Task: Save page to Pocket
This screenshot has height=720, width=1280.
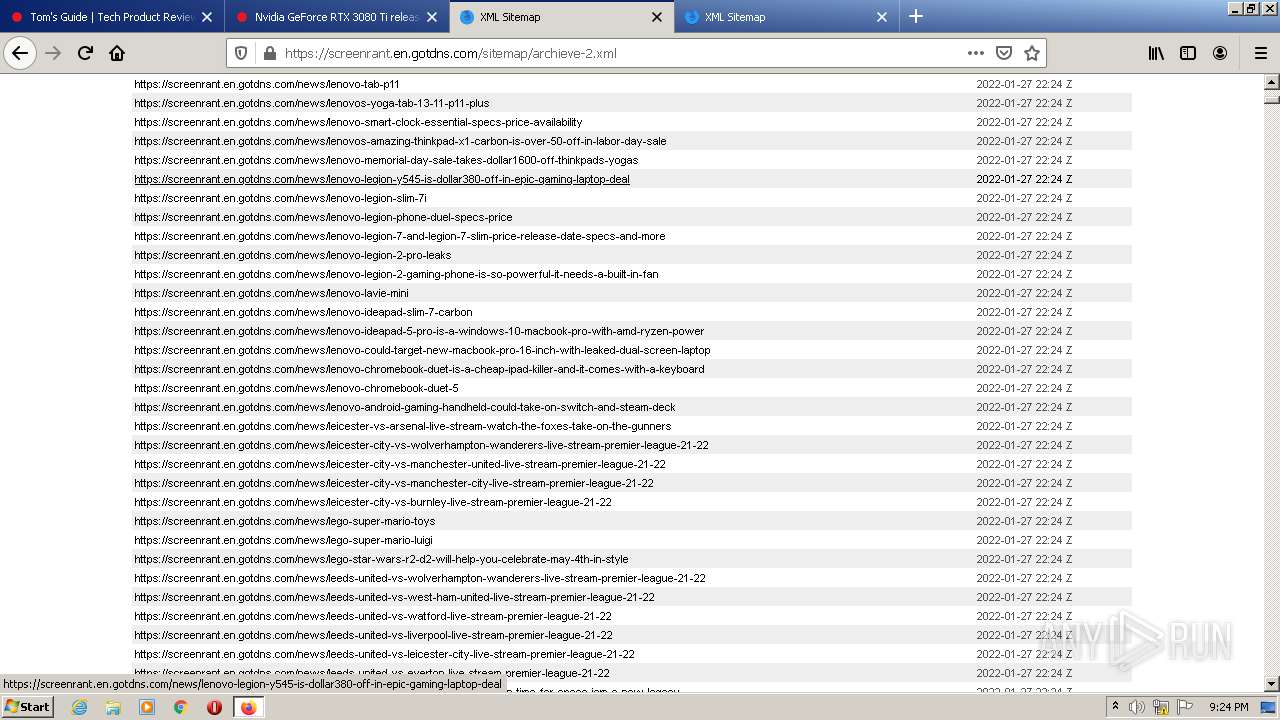Action: [x=1004, y=53]
